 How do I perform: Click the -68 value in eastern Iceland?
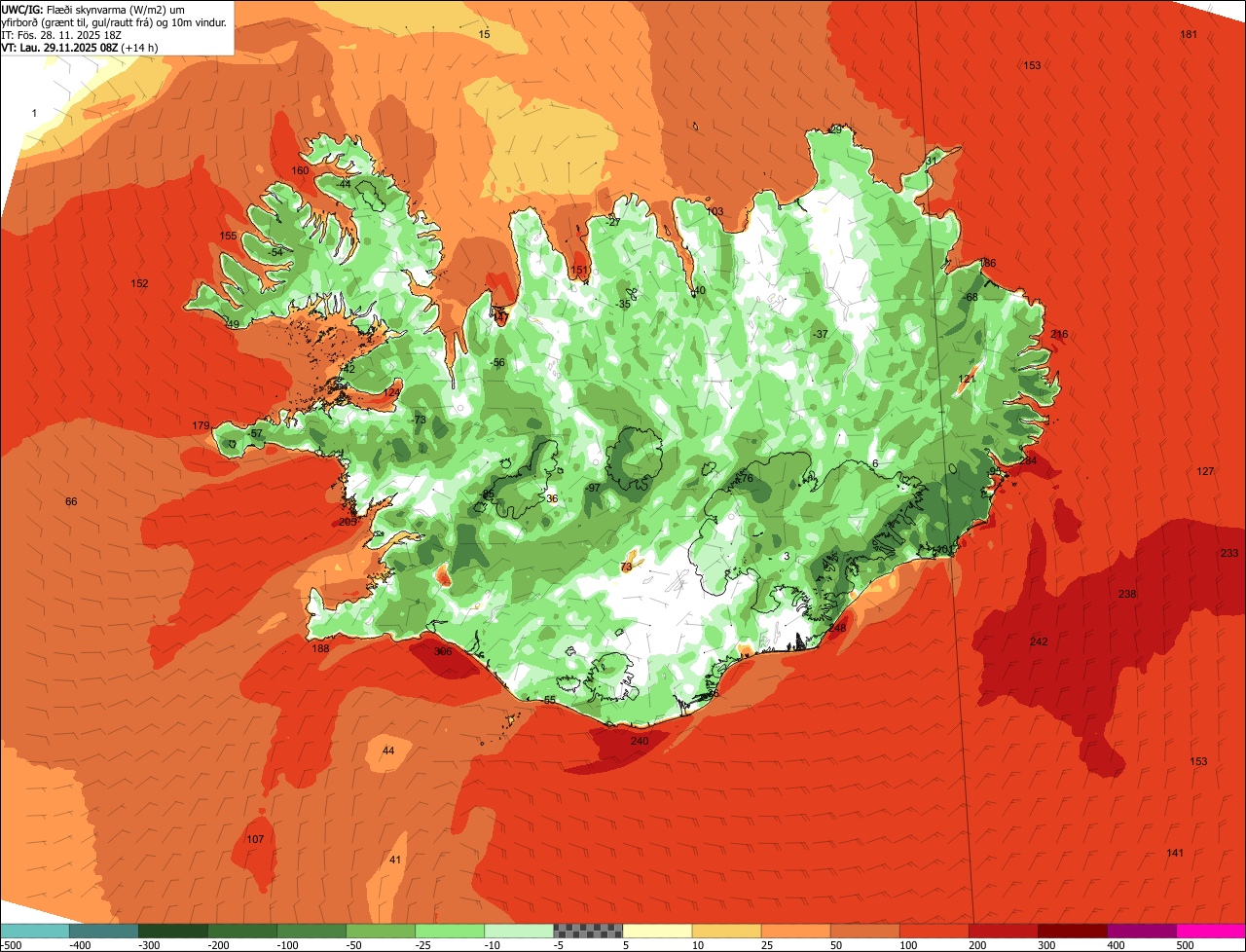970,297
